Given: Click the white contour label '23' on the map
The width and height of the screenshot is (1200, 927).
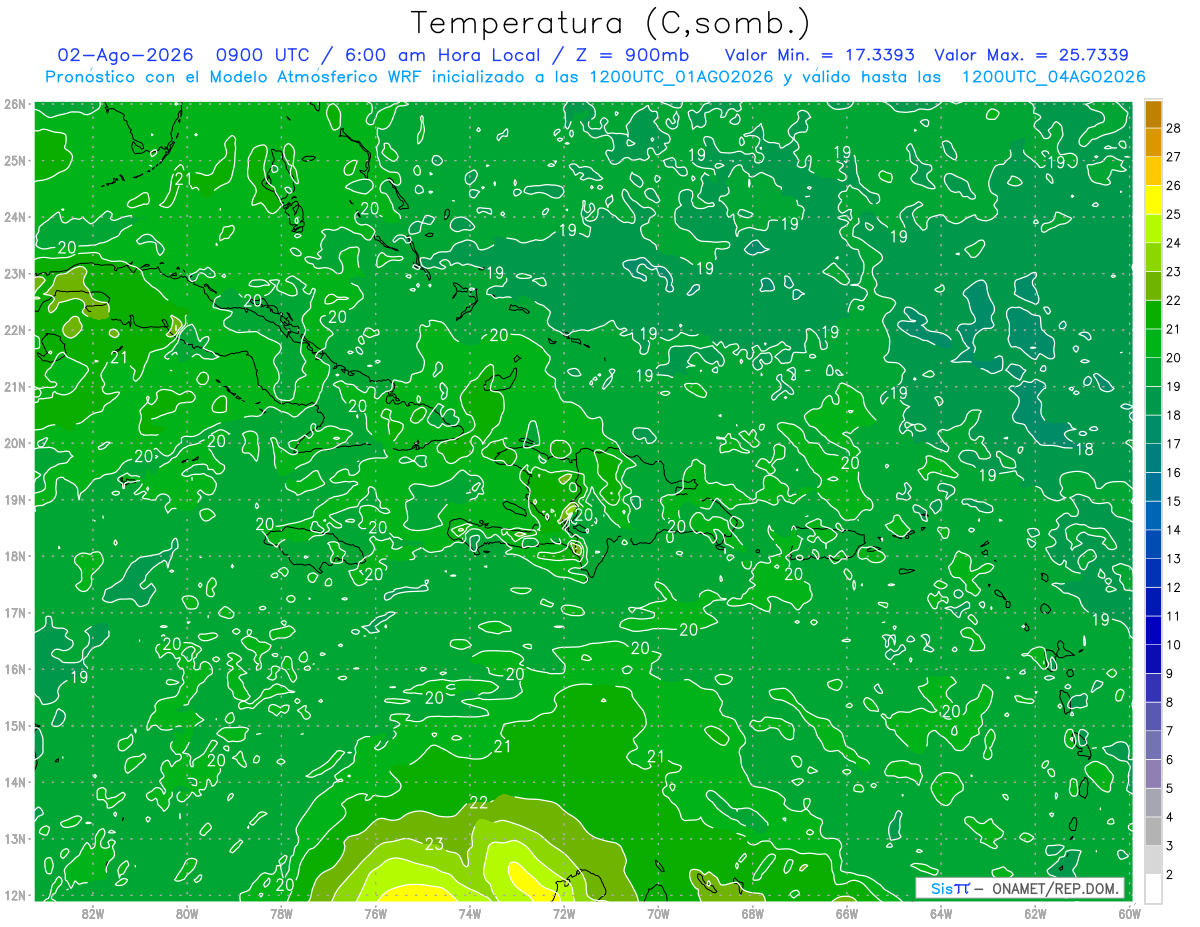Looking at the screenshot, I should pyautogui.click(x=434, y=844).
